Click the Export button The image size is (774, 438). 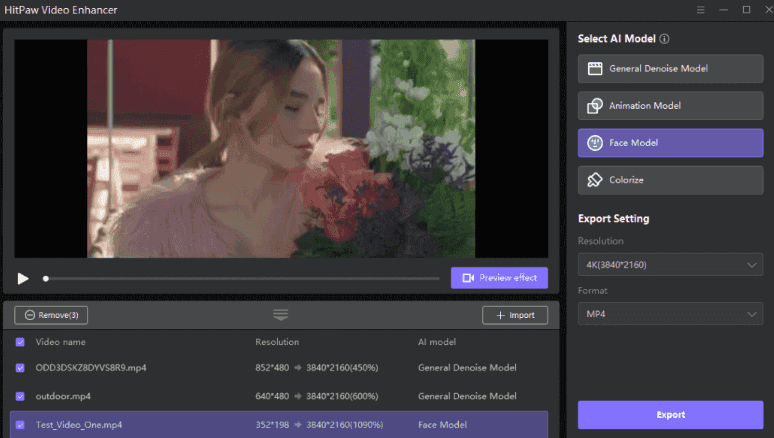pos(670,415)
